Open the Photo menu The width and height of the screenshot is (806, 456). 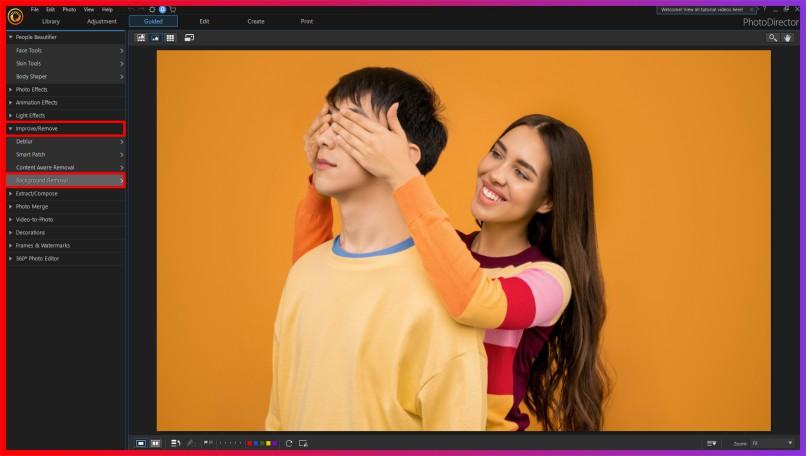69,9
